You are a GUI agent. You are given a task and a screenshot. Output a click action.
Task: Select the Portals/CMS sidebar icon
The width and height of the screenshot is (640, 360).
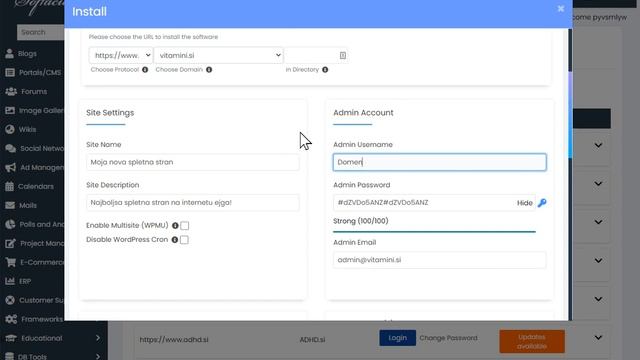click(10, 73)
